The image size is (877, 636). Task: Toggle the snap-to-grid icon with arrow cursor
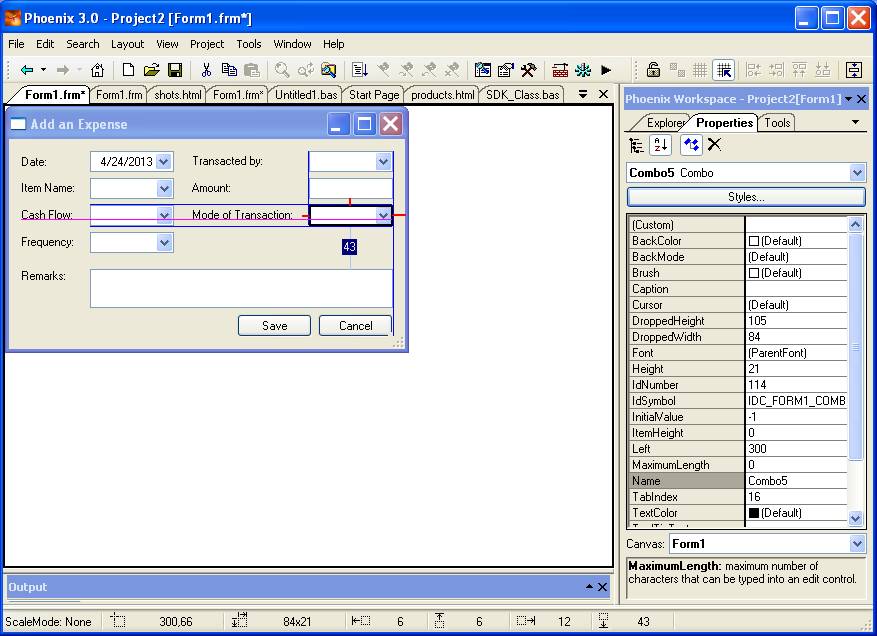724,70
